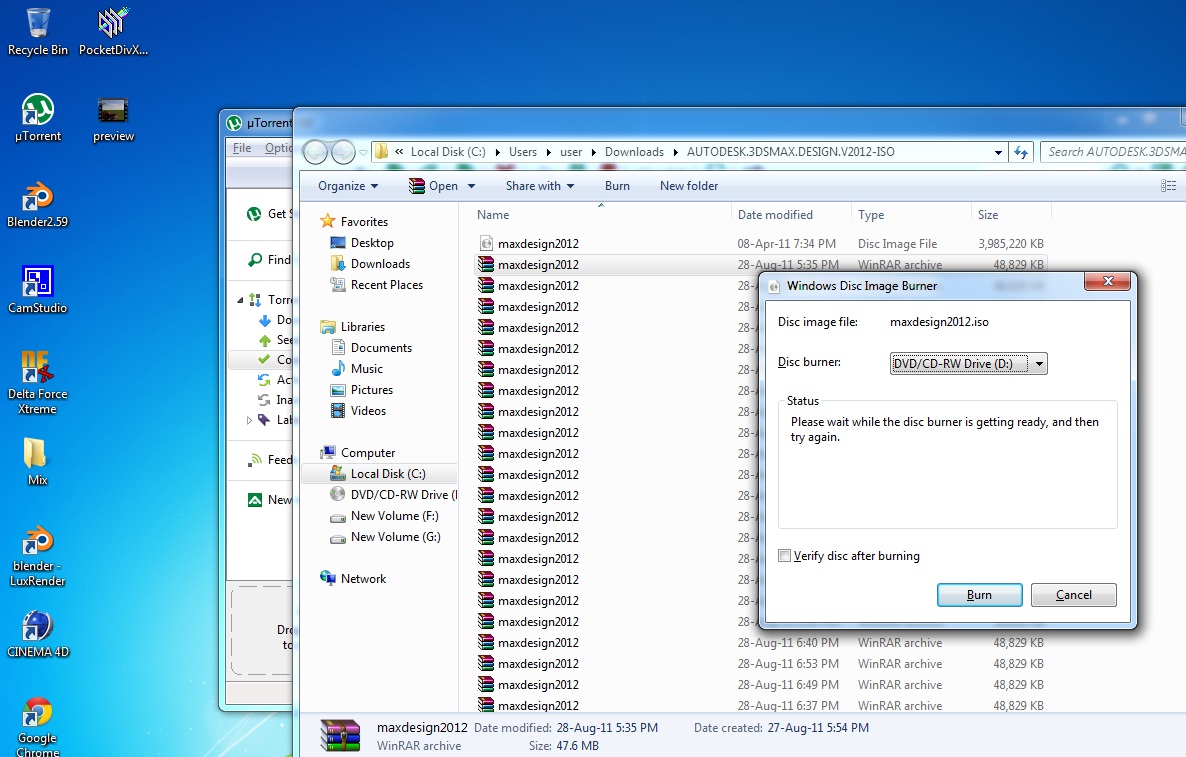Click Local Disk (C:) in address breadcrumb
The height and width of the screenshot is (757, 1186).
448,152
